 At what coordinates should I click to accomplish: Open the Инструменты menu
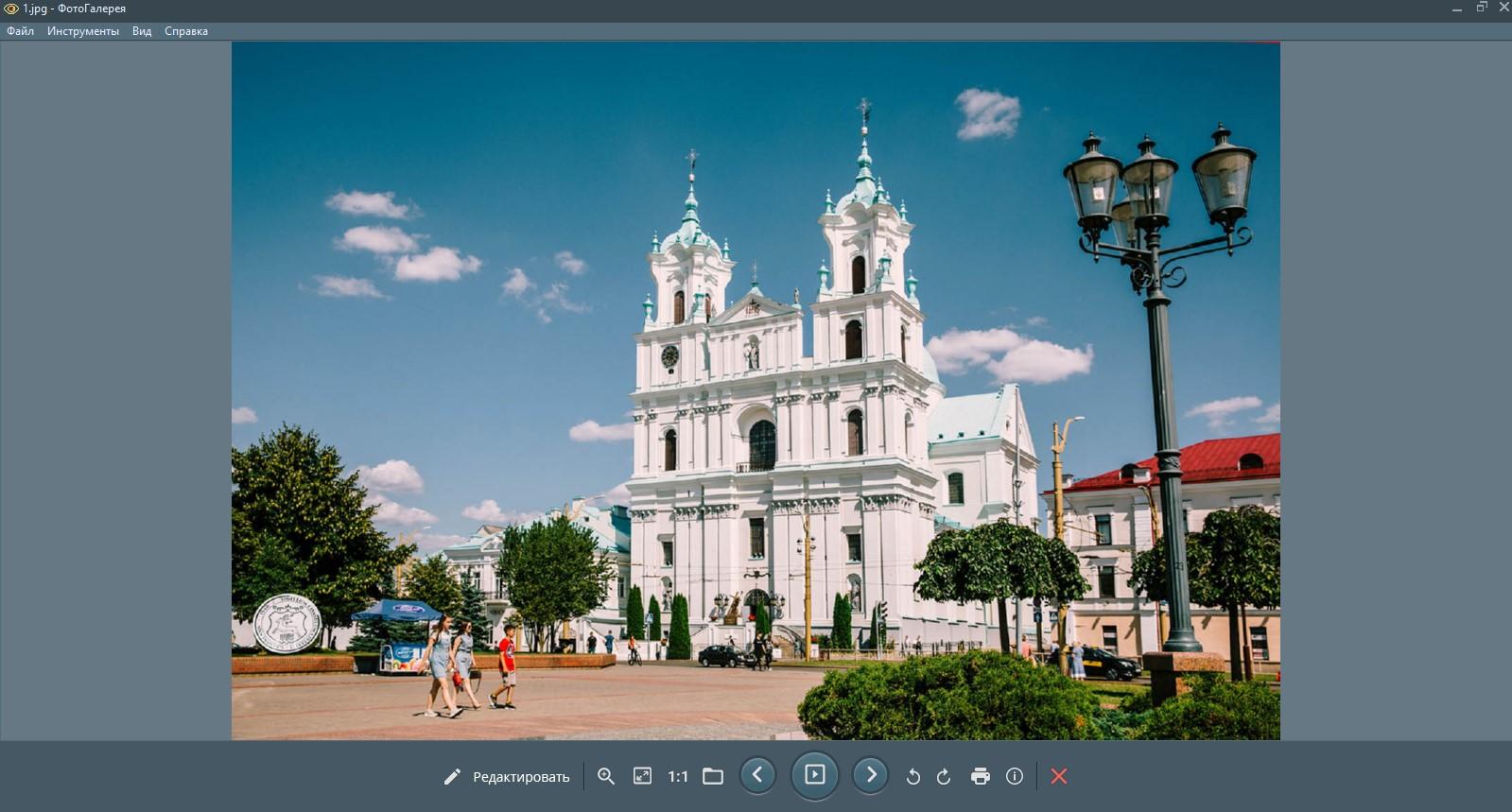83,31
